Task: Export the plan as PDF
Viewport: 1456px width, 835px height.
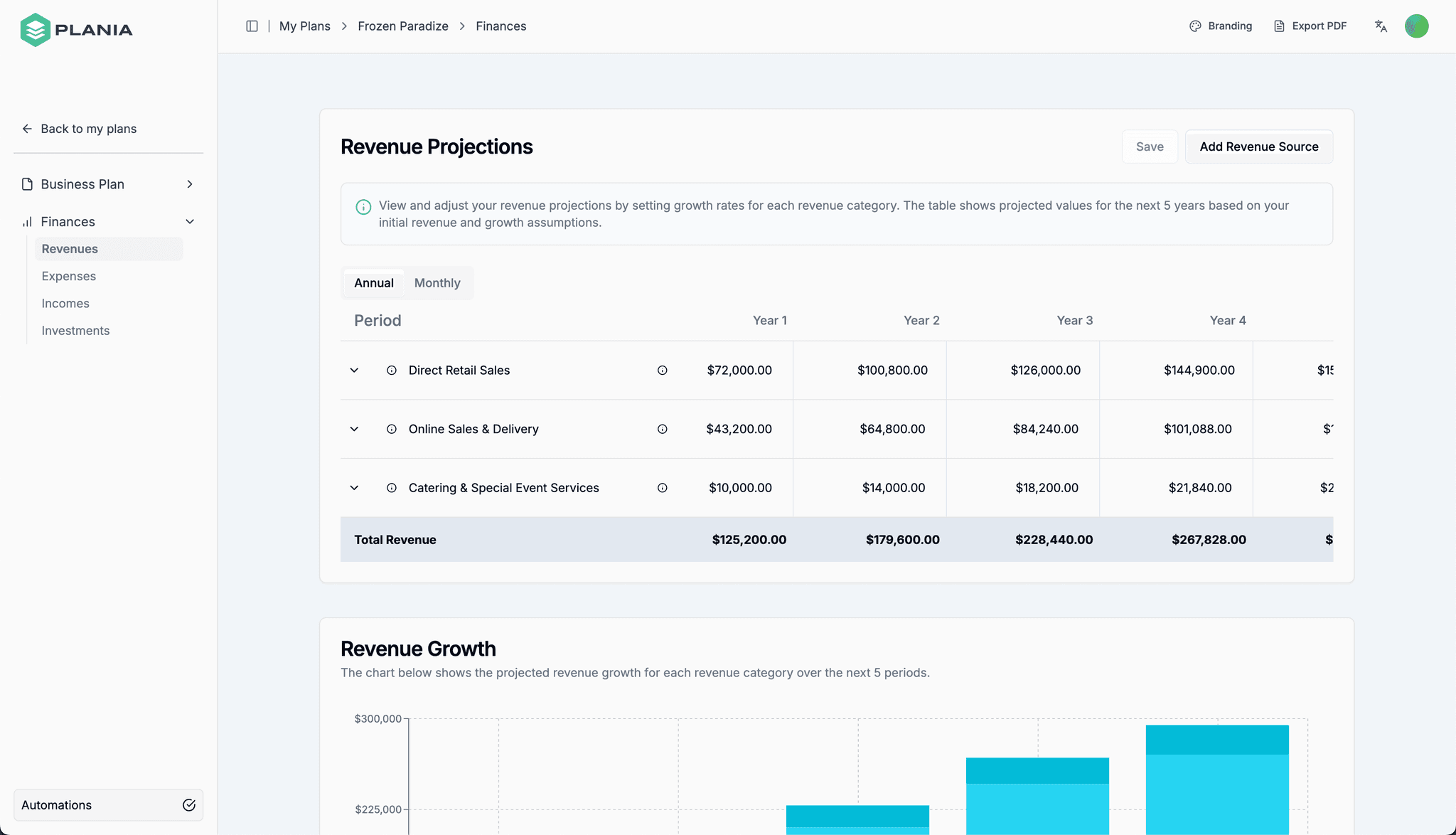Action: pyautogui.click(x=1310, y=26)
